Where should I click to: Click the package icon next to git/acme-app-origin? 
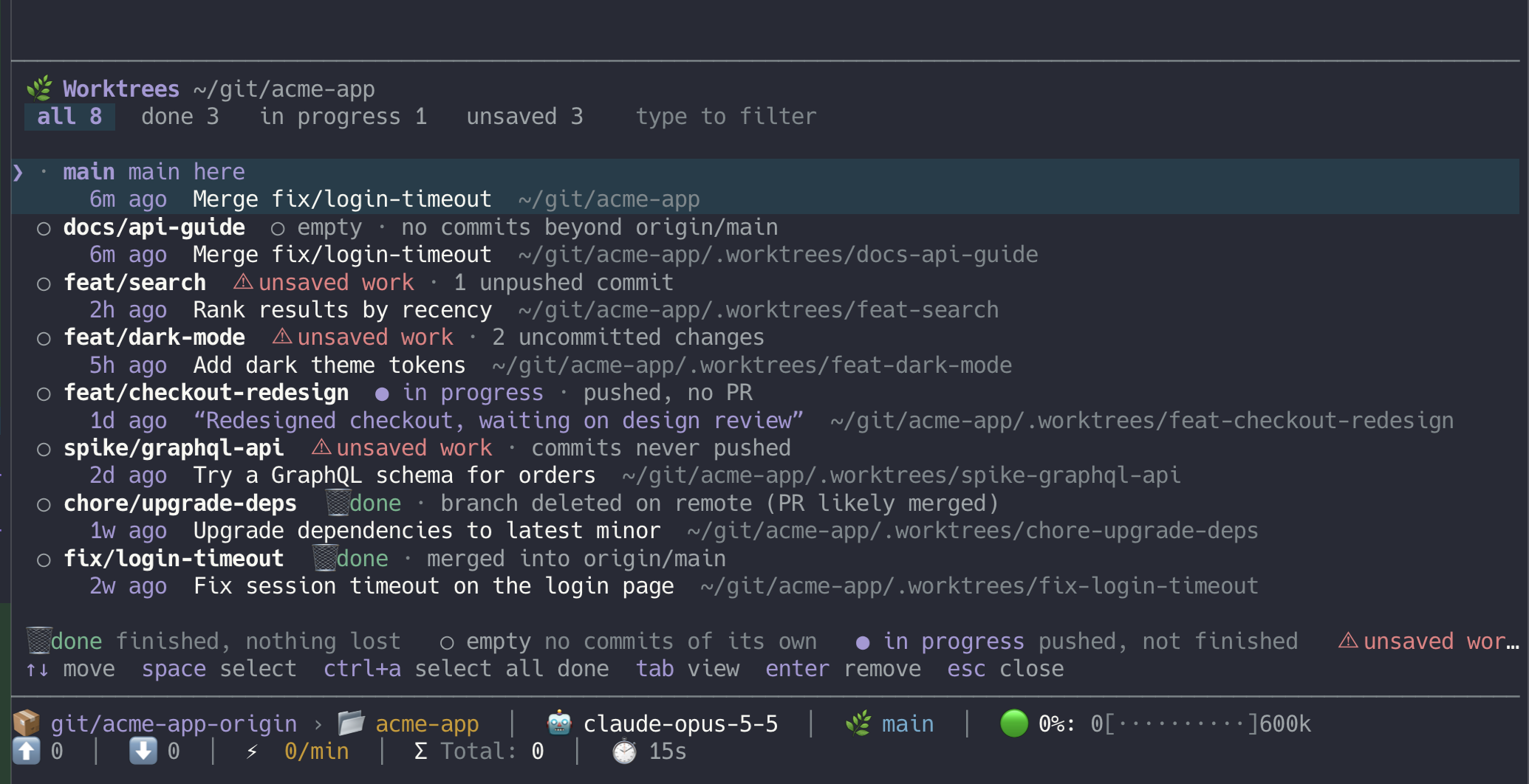27,723
